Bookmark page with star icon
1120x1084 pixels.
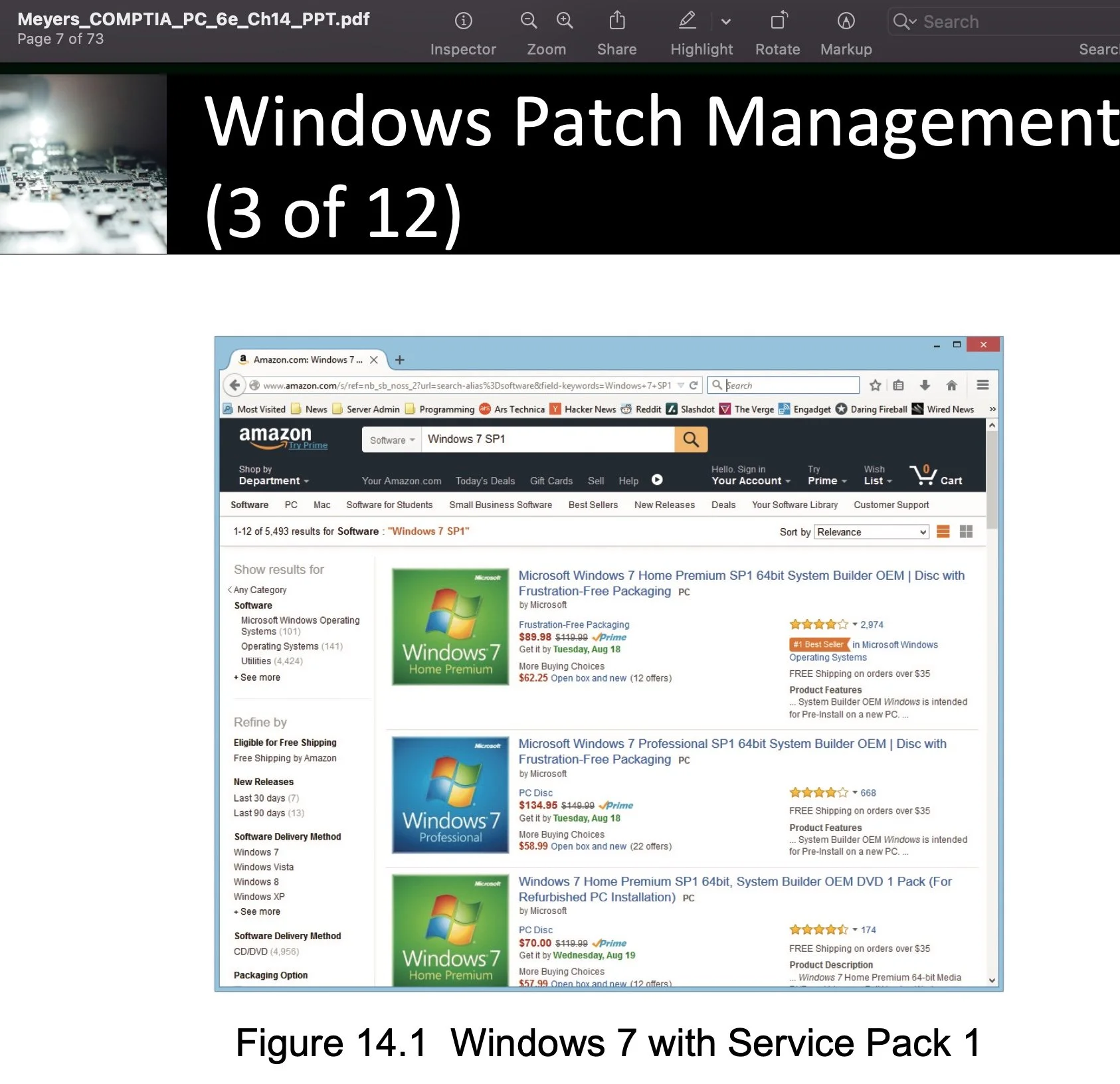[x=876, y=385]
